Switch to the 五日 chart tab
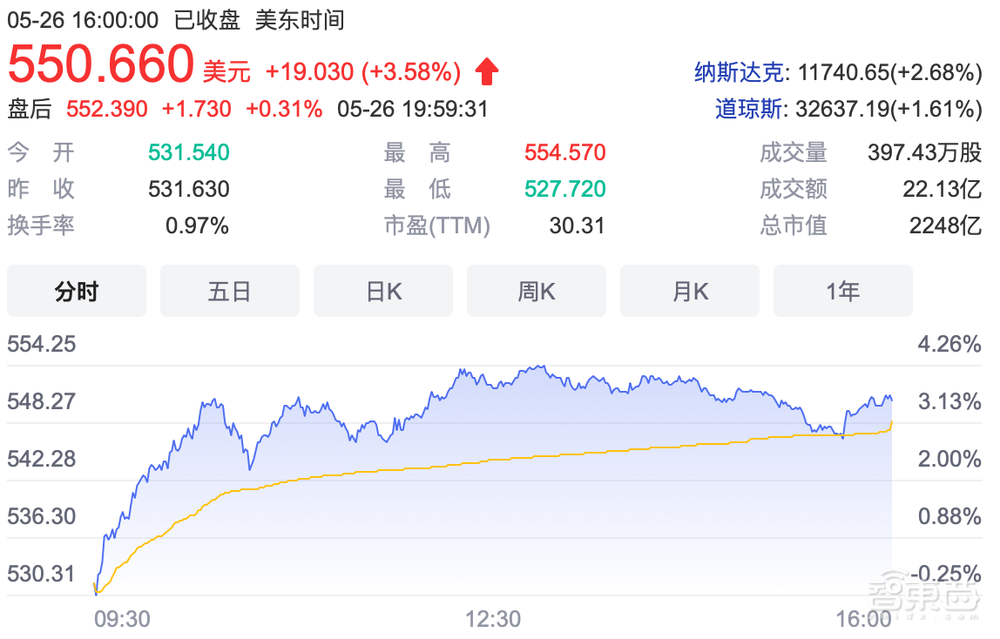Image resolution: width=1000 pixels, height=639 pixels. 229,290
